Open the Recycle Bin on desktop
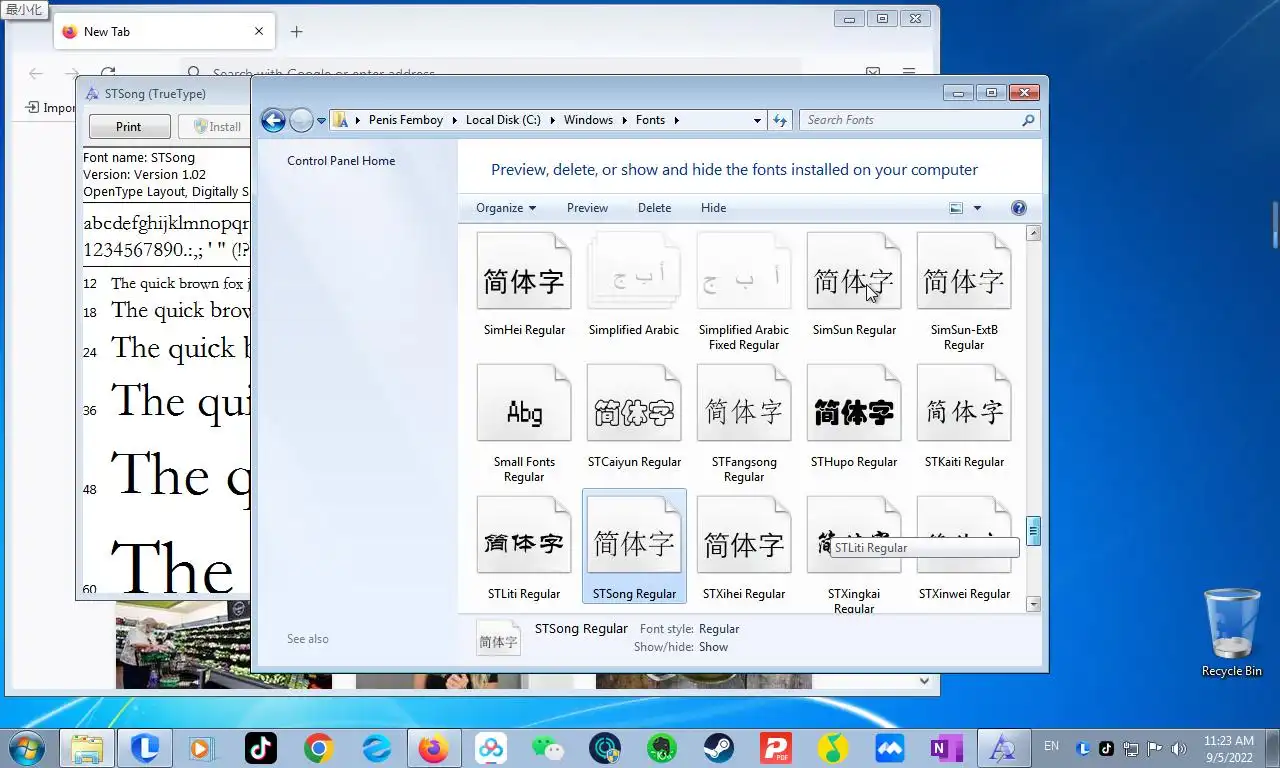Screen dimensions: 1280x768 coord(1232,632)
